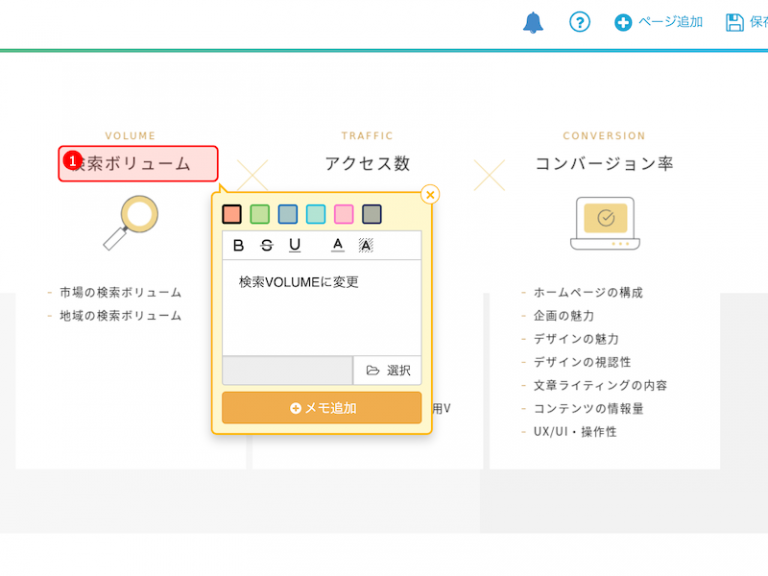Open the text color A tool

[338, 245]
